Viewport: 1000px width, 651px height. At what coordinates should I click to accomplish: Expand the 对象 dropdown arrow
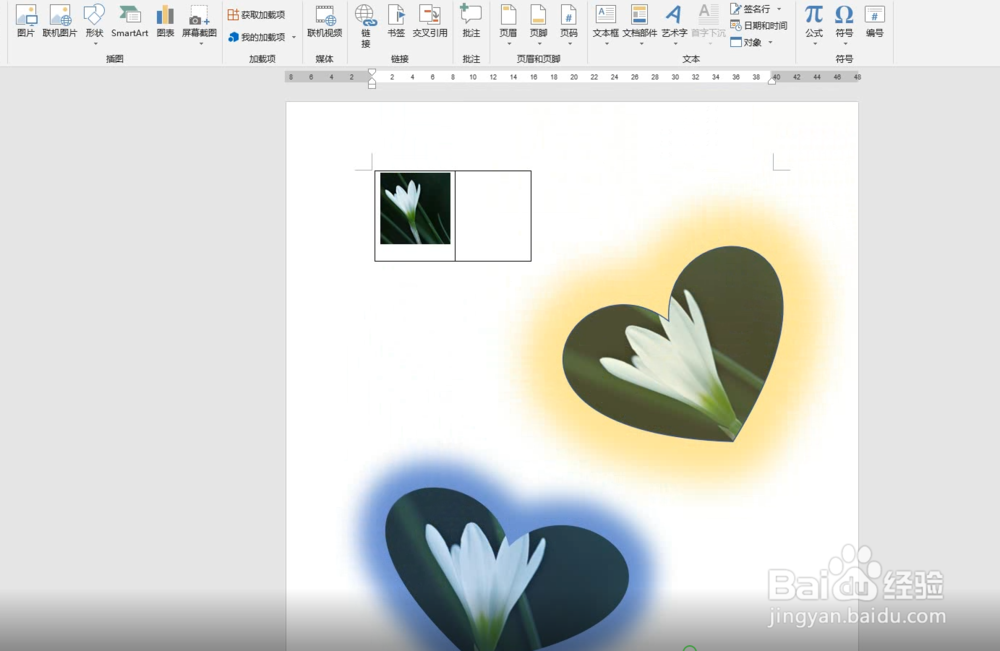[770, 42]
